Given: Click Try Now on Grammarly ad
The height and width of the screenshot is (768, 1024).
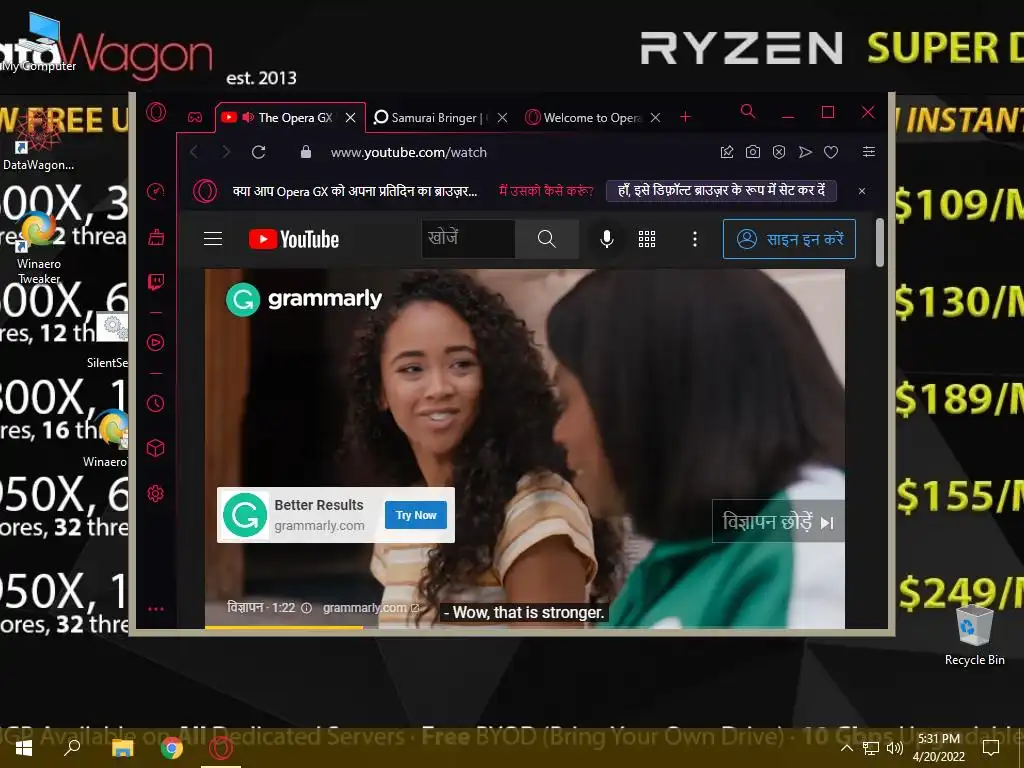Looking at the screenshot, I should pos(416,515).
